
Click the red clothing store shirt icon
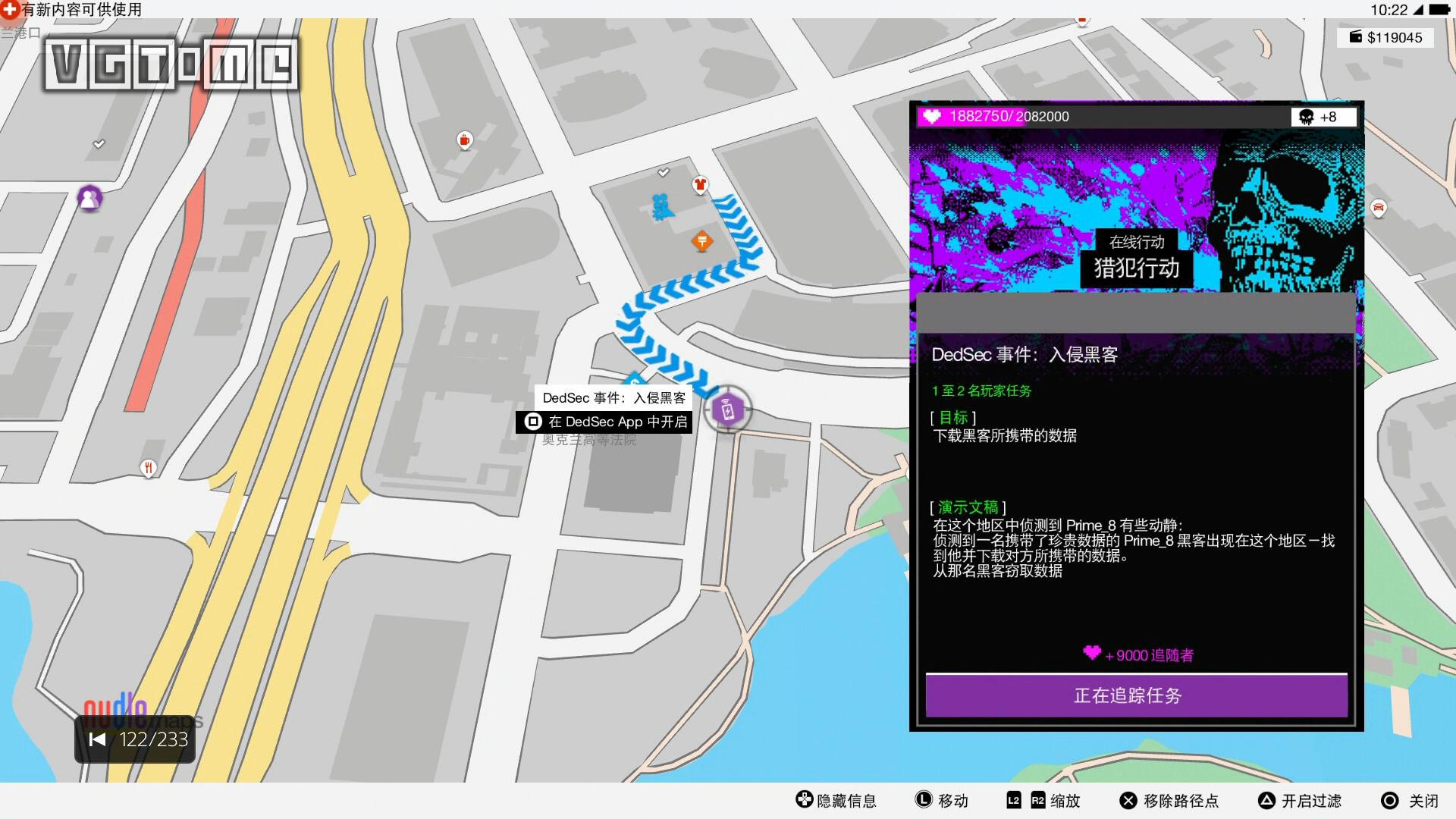pyautogui.click(x=700, y=184)
